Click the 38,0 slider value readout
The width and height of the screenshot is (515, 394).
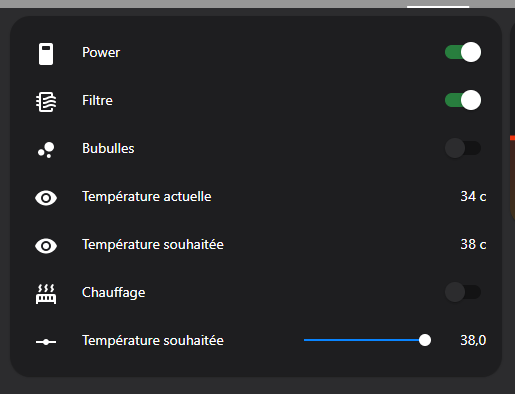pos(473,340)
